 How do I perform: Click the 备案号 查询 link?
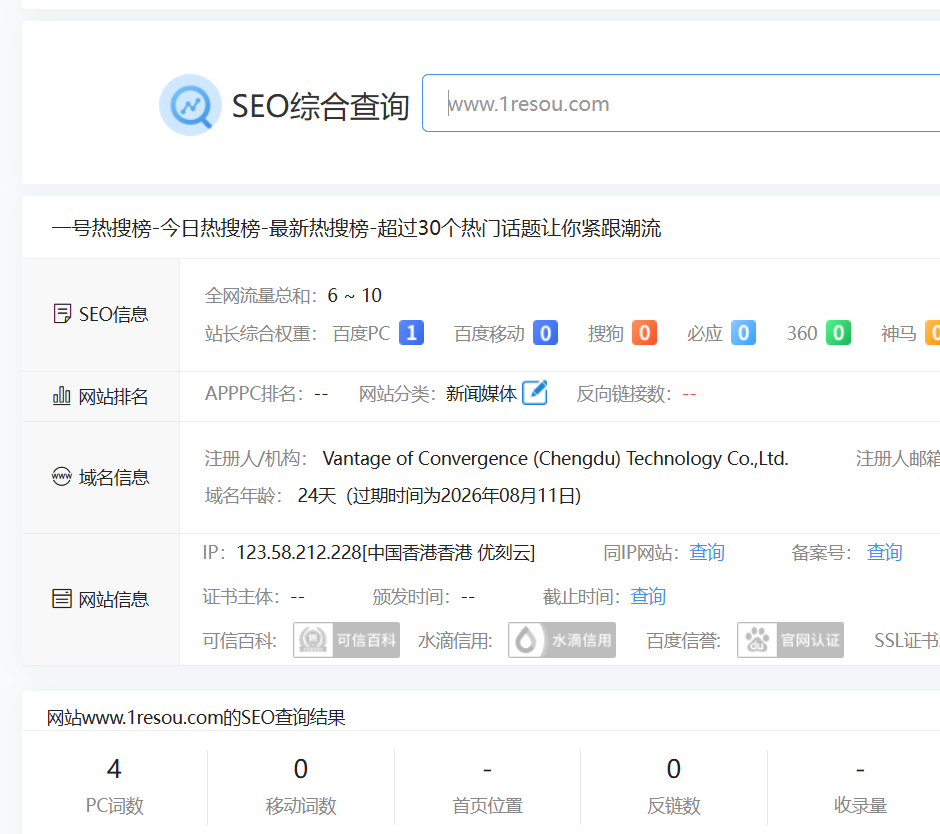(x=884, y=552)
